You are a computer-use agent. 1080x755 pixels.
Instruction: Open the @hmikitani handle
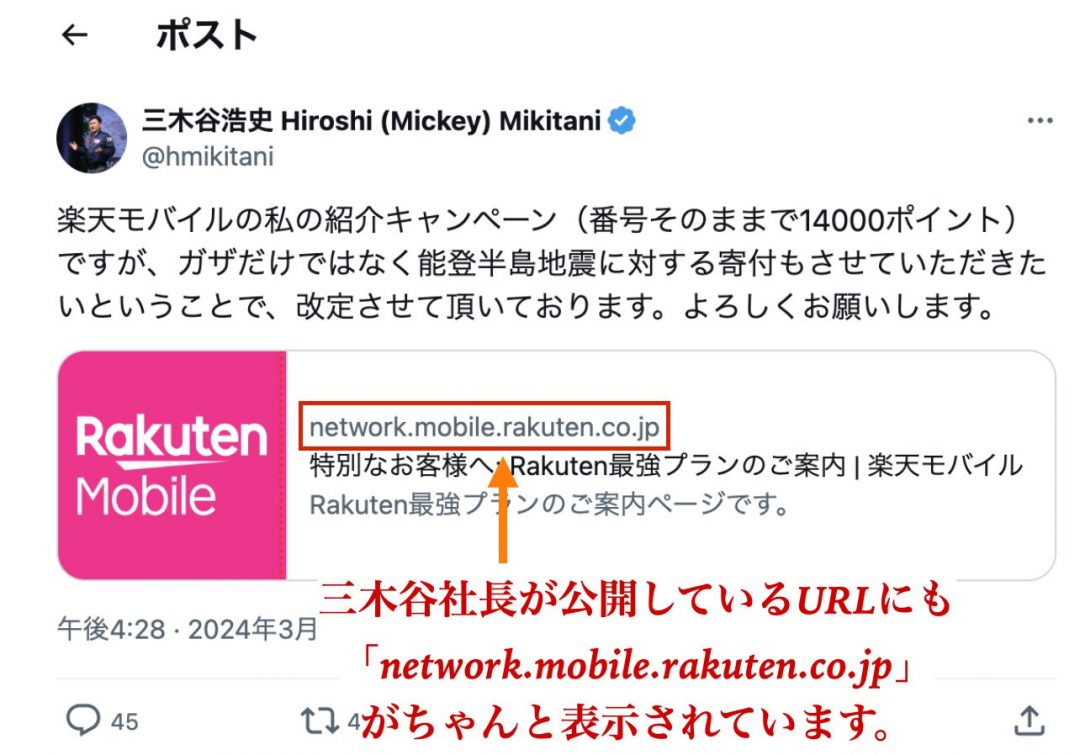pyautogui.click(x=207, y=157)
